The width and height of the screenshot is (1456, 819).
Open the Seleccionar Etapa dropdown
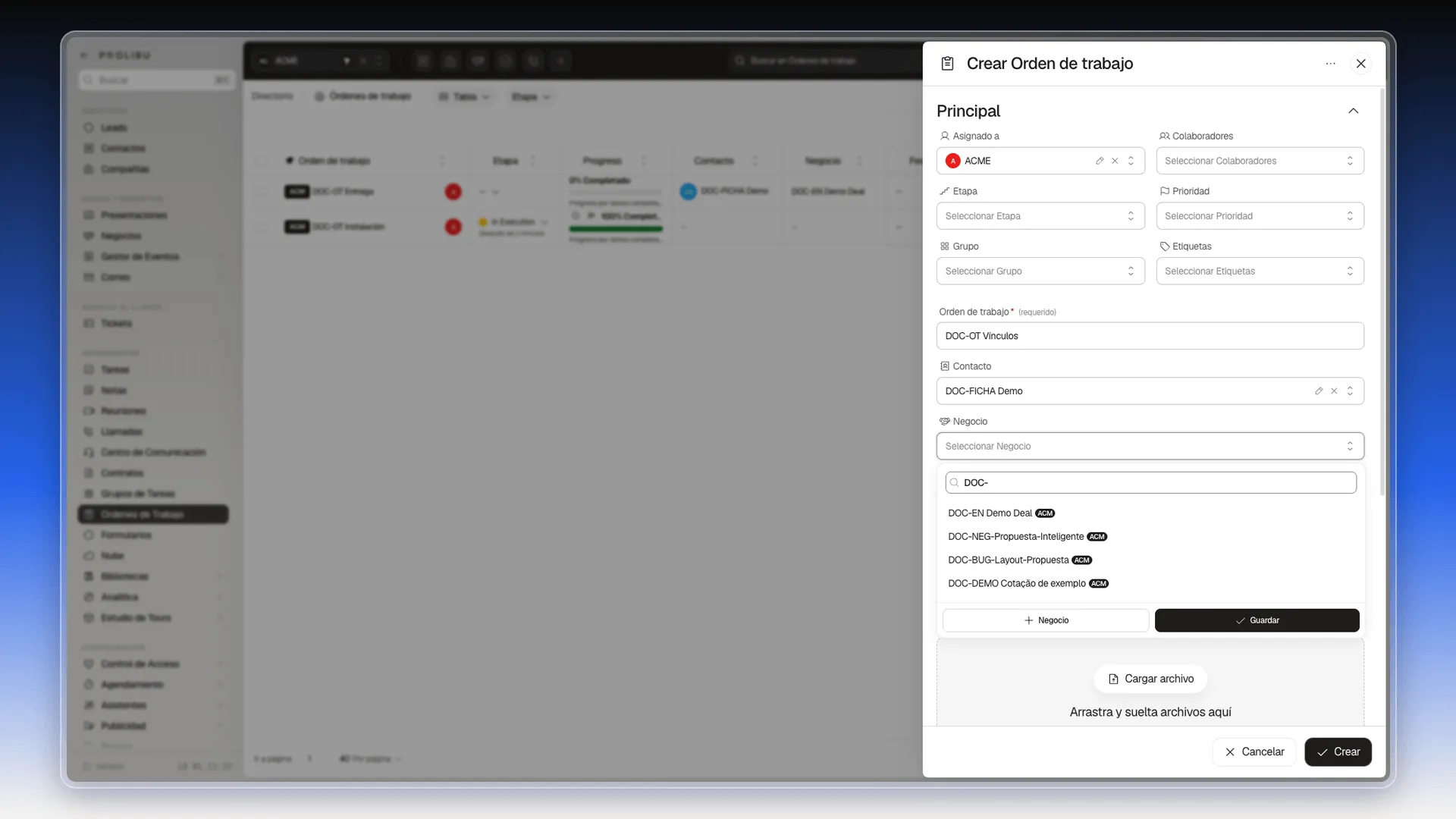click(1040, 216)
